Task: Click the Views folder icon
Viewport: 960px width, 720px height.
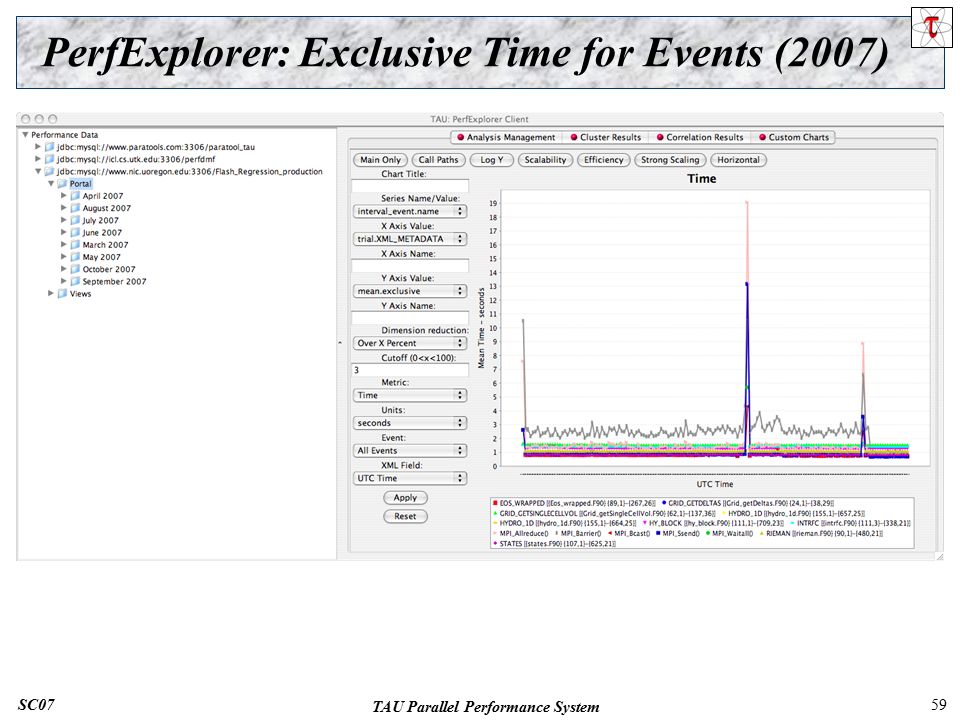Action: pos(62,294)
